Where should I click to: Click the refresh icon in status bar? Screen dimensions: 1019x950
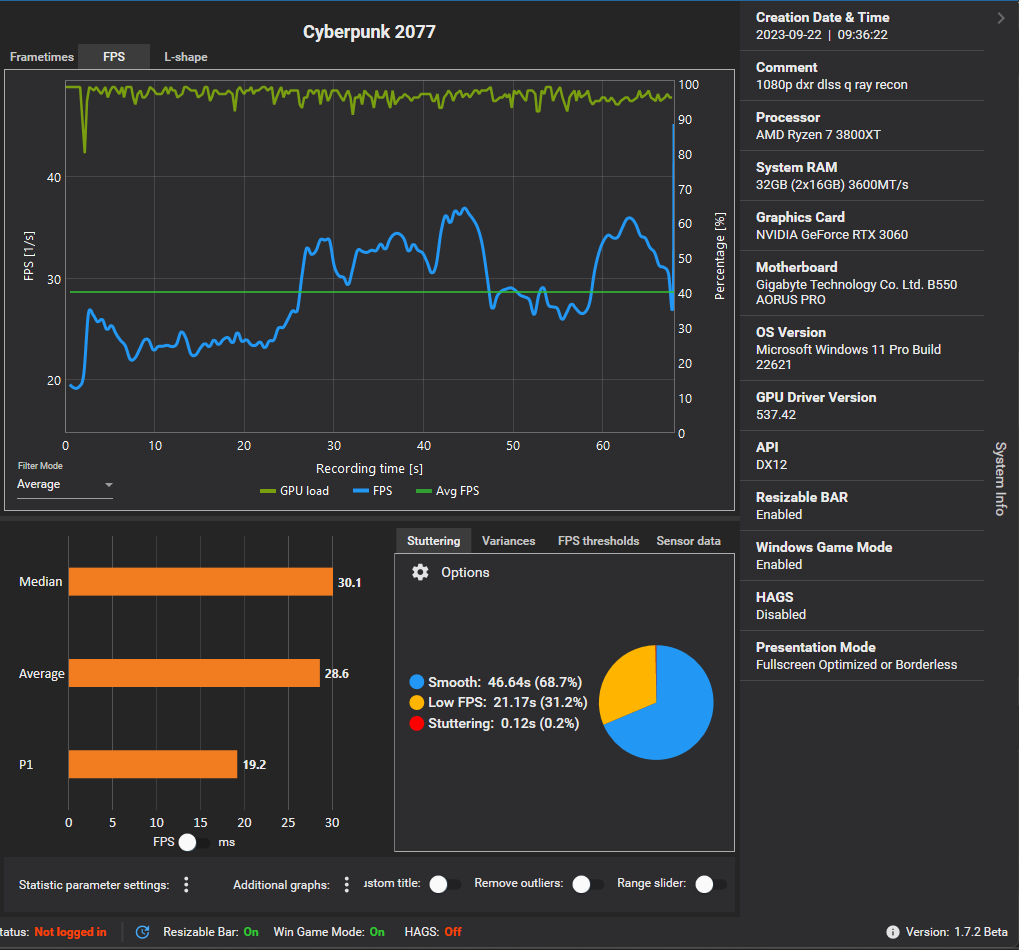[142, 932]
